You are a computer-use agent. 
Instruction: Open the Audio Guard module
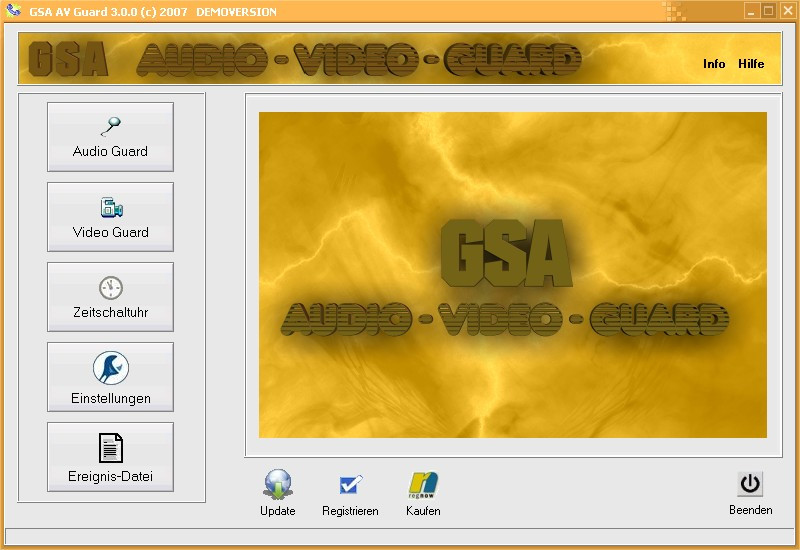point(110,137)
